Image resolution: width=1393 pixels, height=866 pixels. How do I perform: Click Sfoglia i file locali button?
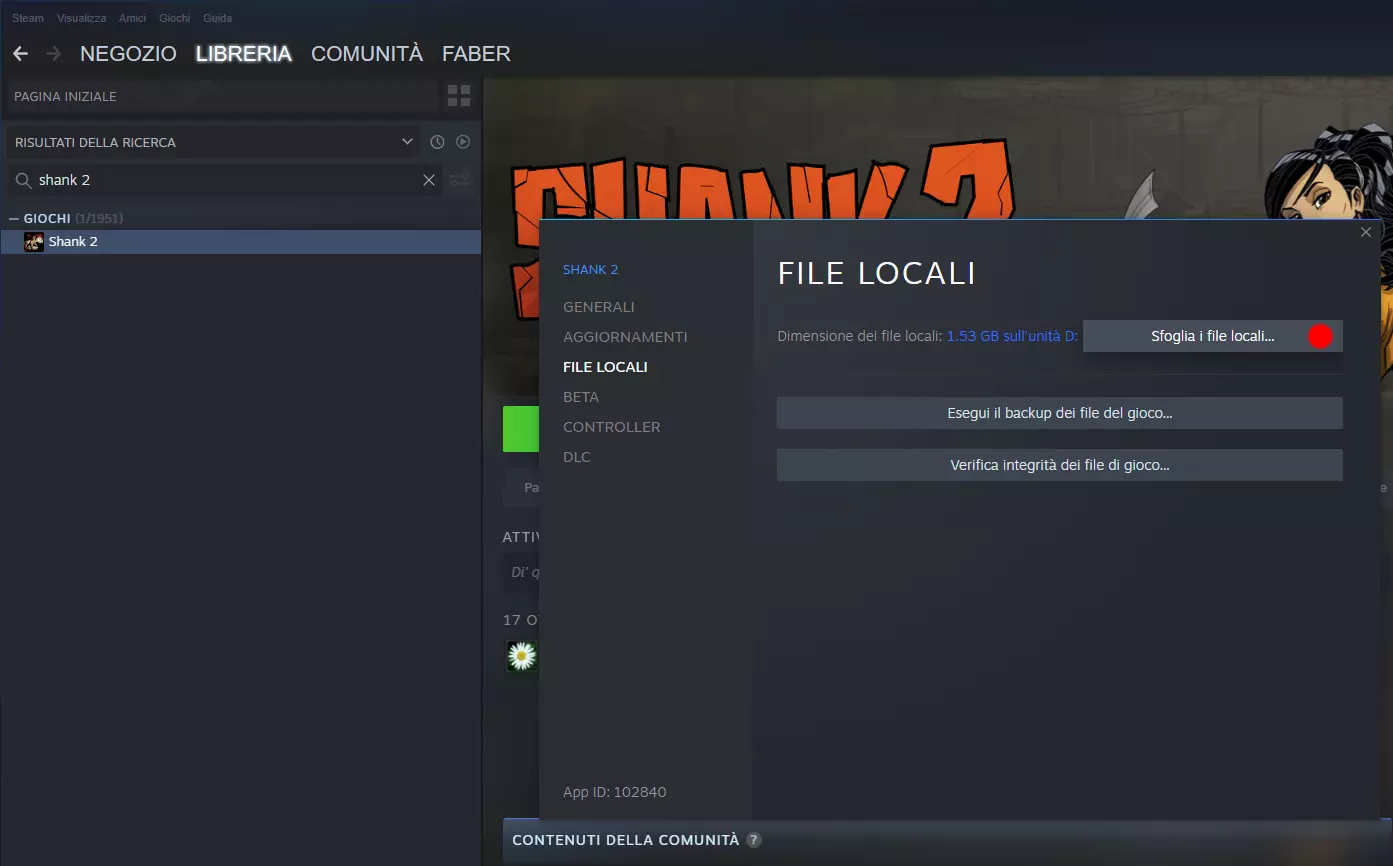[x=1212, y=336]
